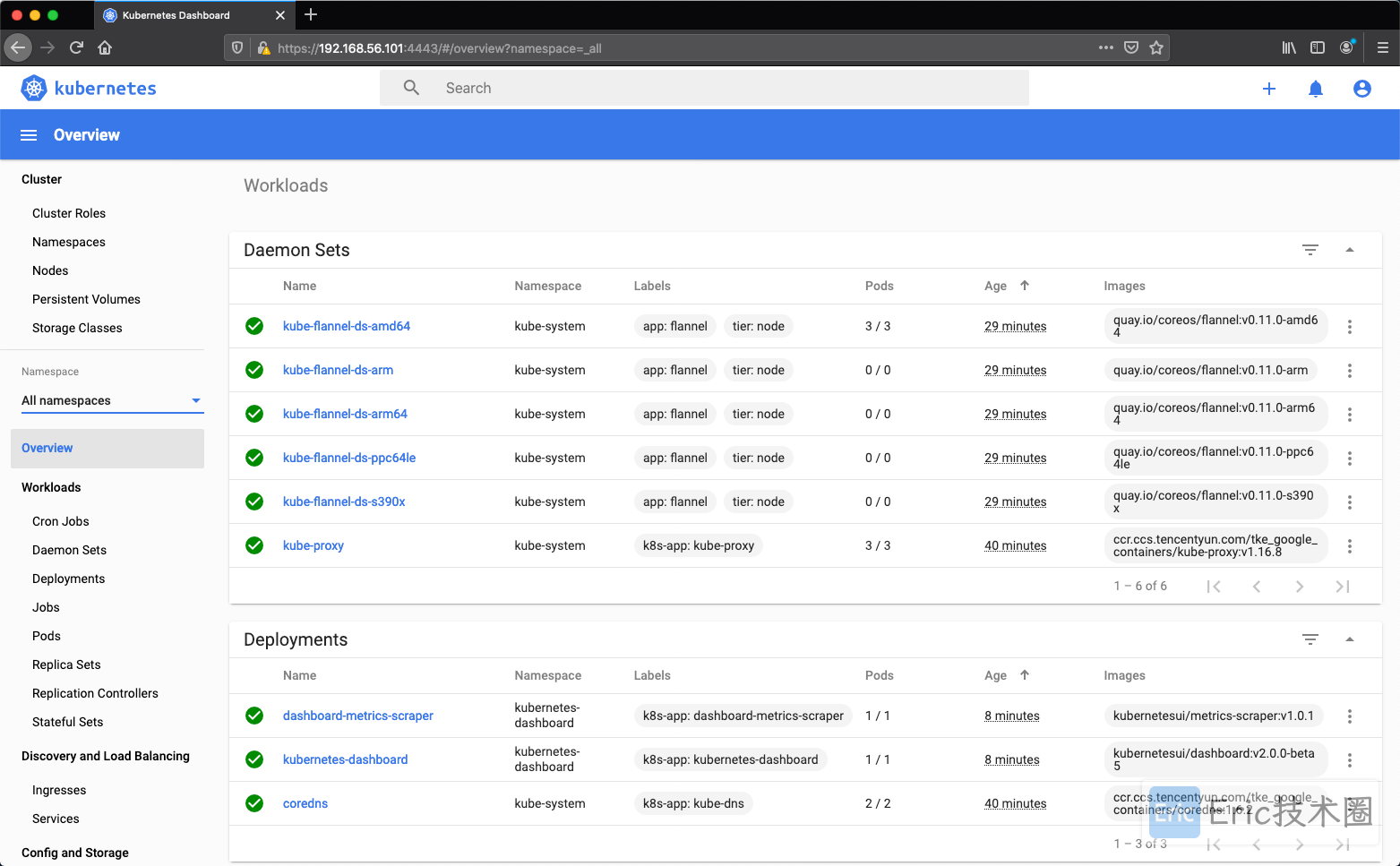Open coredns deployment link
The width and height of the screenshot is (1400, 866).
click(x=305, y=803)
